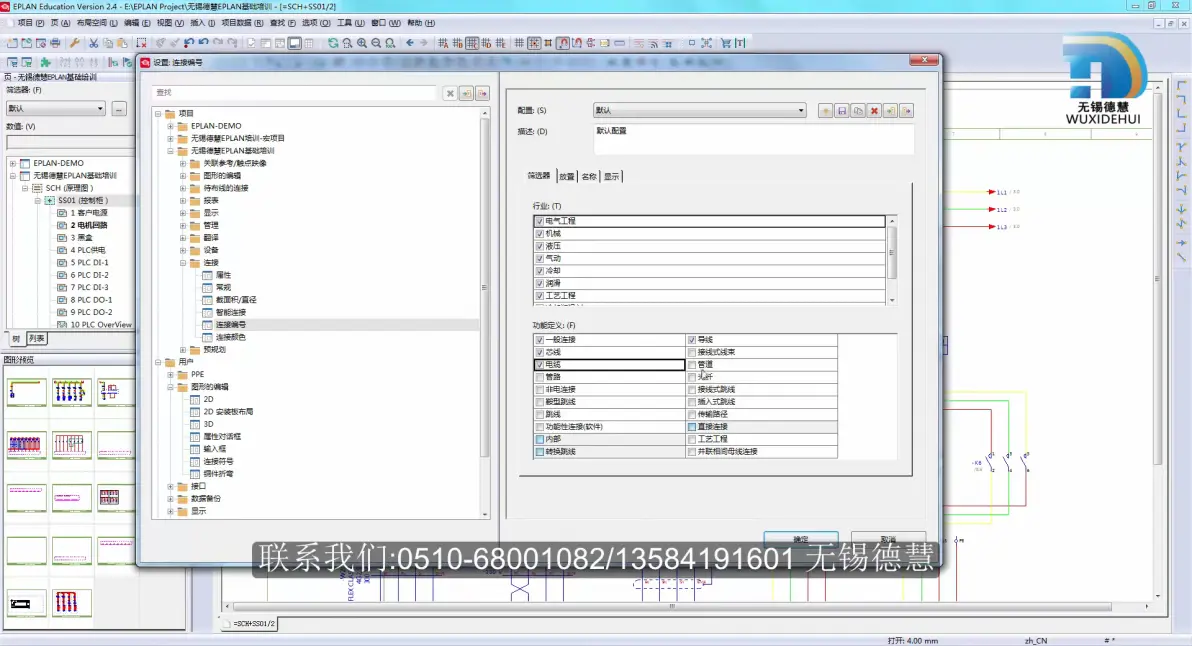The image size is (1192, 646).
Task: Expand the 报表 folder in settings tree
Action: tap(182, 201)
